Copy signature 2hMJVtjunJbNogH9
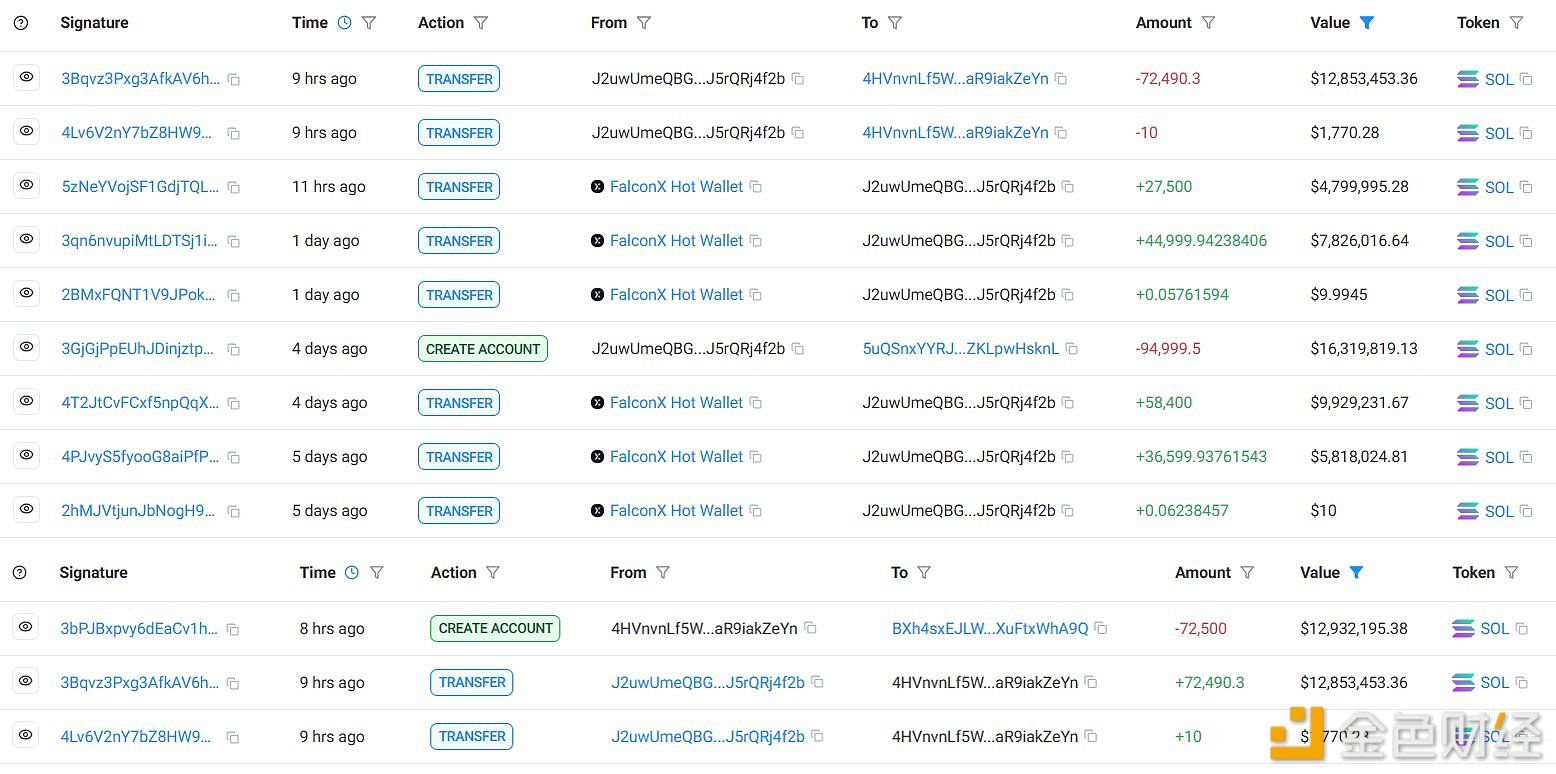This screenshot has height=774, width=1556. (233, 511)
